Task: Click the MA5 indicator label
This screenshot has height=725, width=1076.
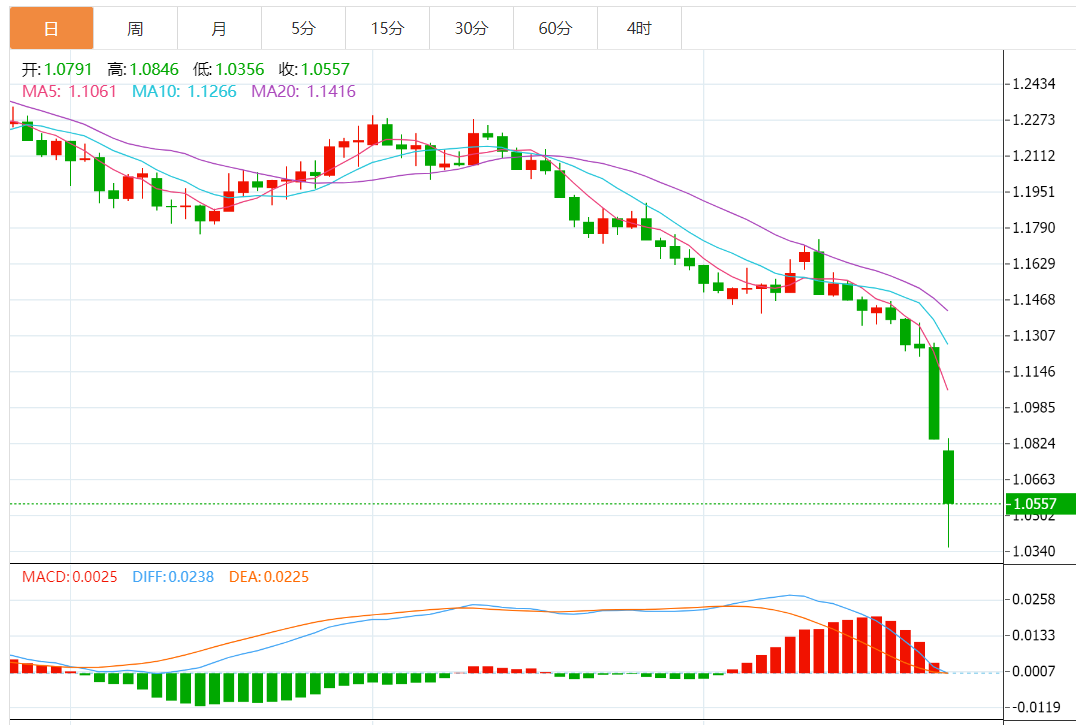Action: tap(69, 91)
